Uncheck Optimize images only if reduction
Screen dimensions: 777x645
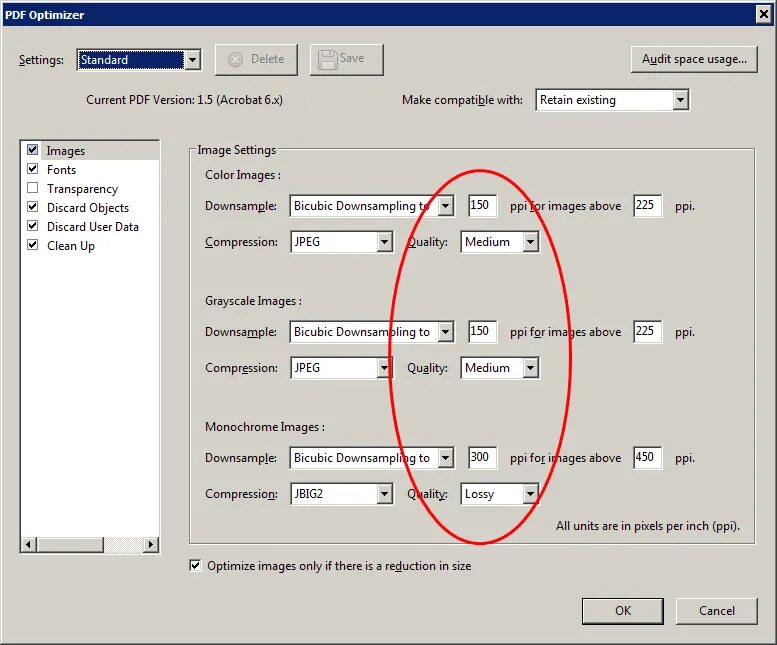click(195, 566)
